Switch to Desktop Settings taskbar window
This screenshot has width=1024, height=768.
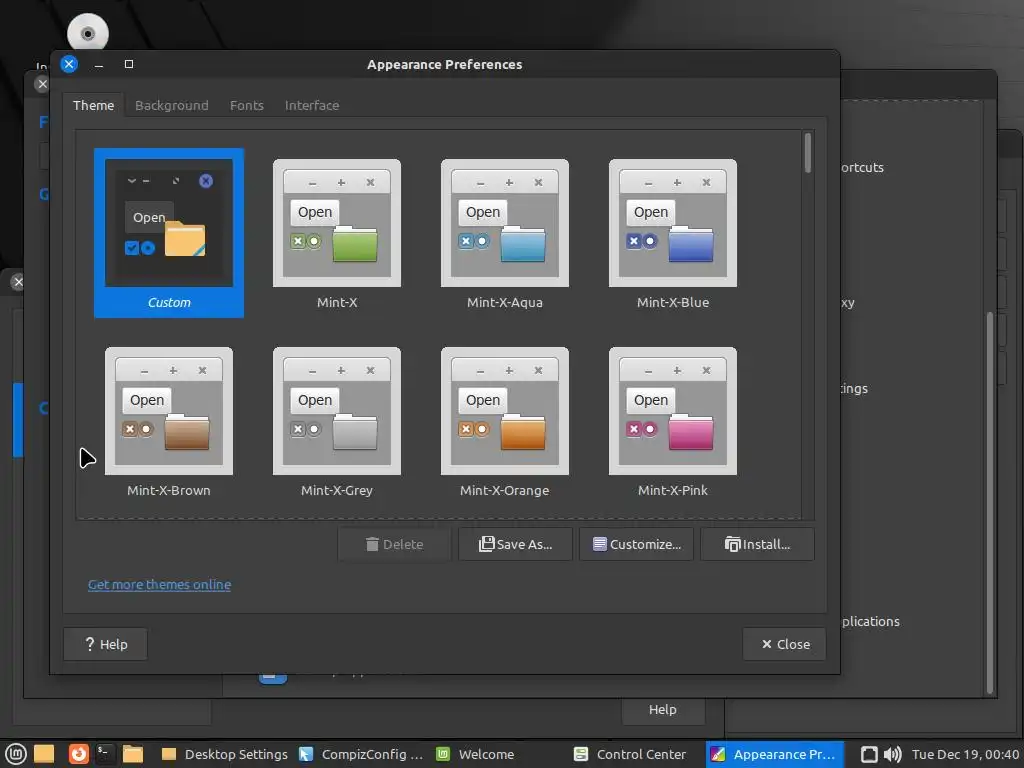point(224,754)
